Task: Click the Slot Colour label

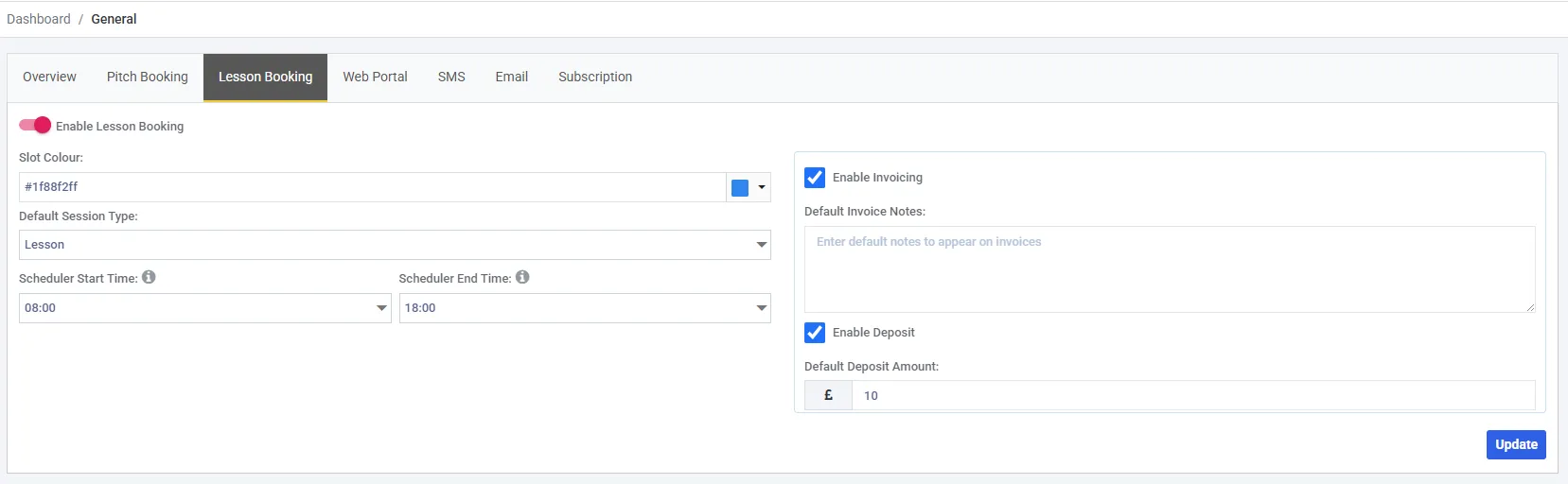Action: [x=51, y=157]
